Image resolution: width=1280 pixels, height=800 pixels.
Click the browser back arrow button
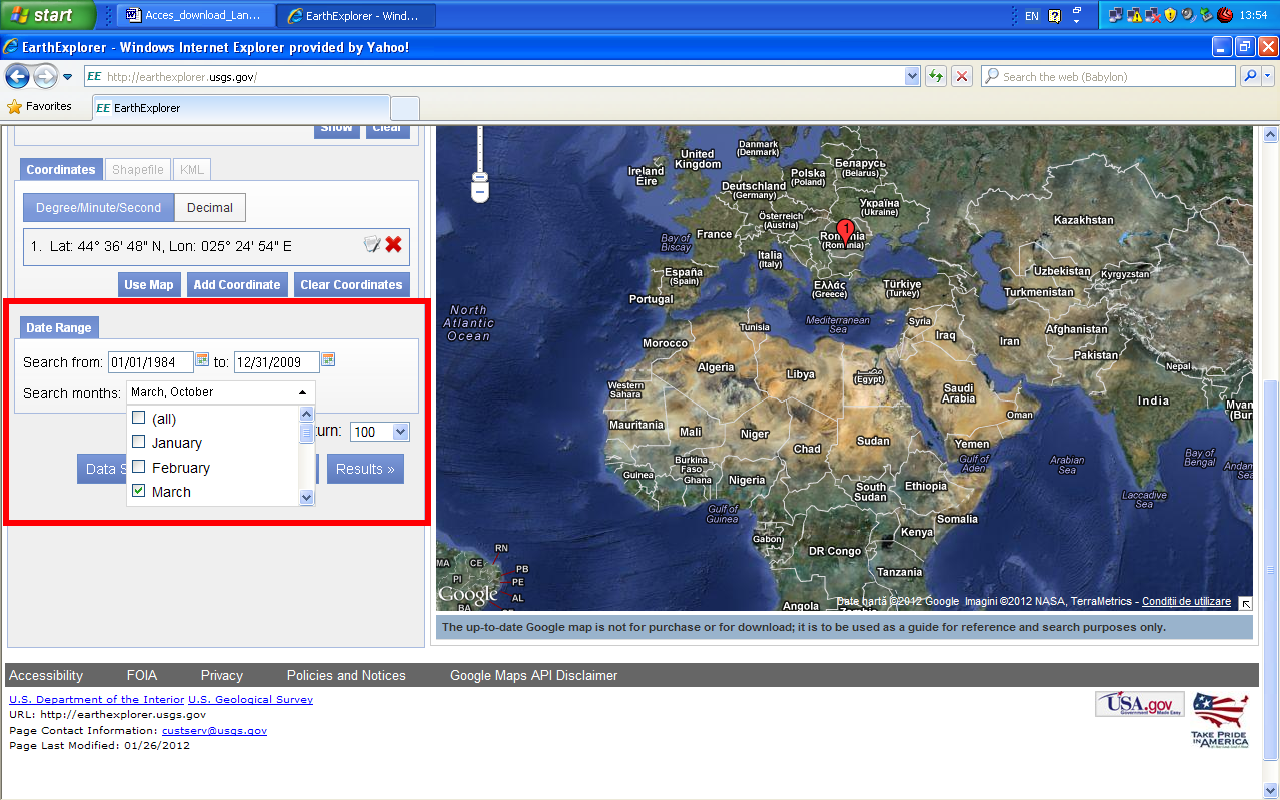[18, 77]
